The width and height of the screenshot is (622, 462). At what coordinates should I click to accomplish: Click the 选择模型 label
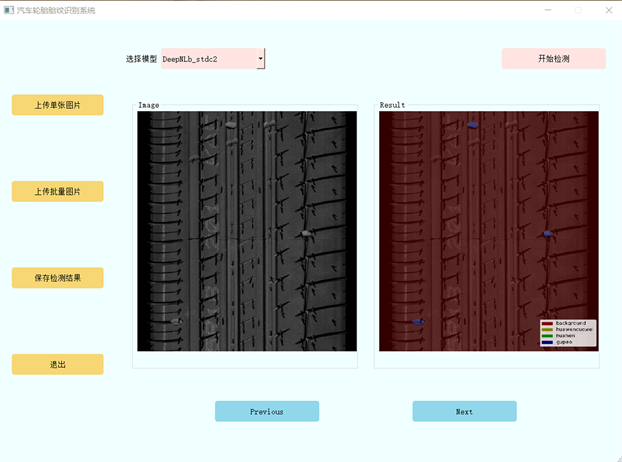(x=141, y=59)
